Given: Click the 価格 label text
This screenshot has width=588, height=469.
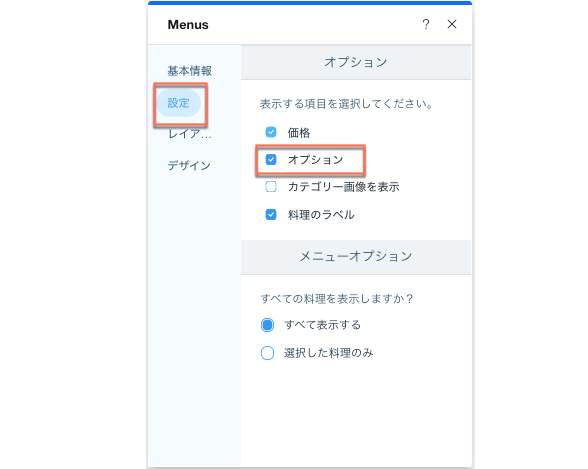Looking at the screenshot, I should click(x=299, y=132).
